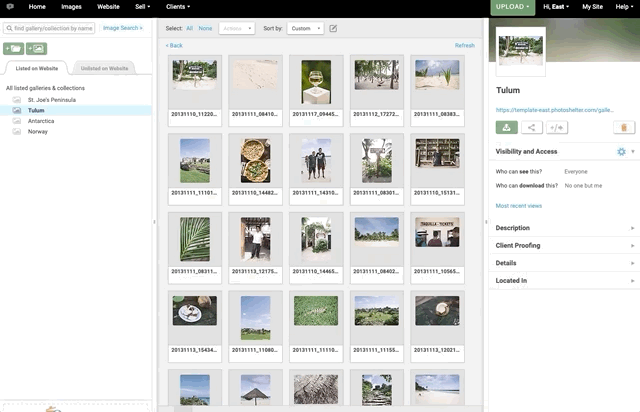Click the Antarctica gallery icon
The width and height of the screenshot is (640, 412).
[x=17, y=121]
